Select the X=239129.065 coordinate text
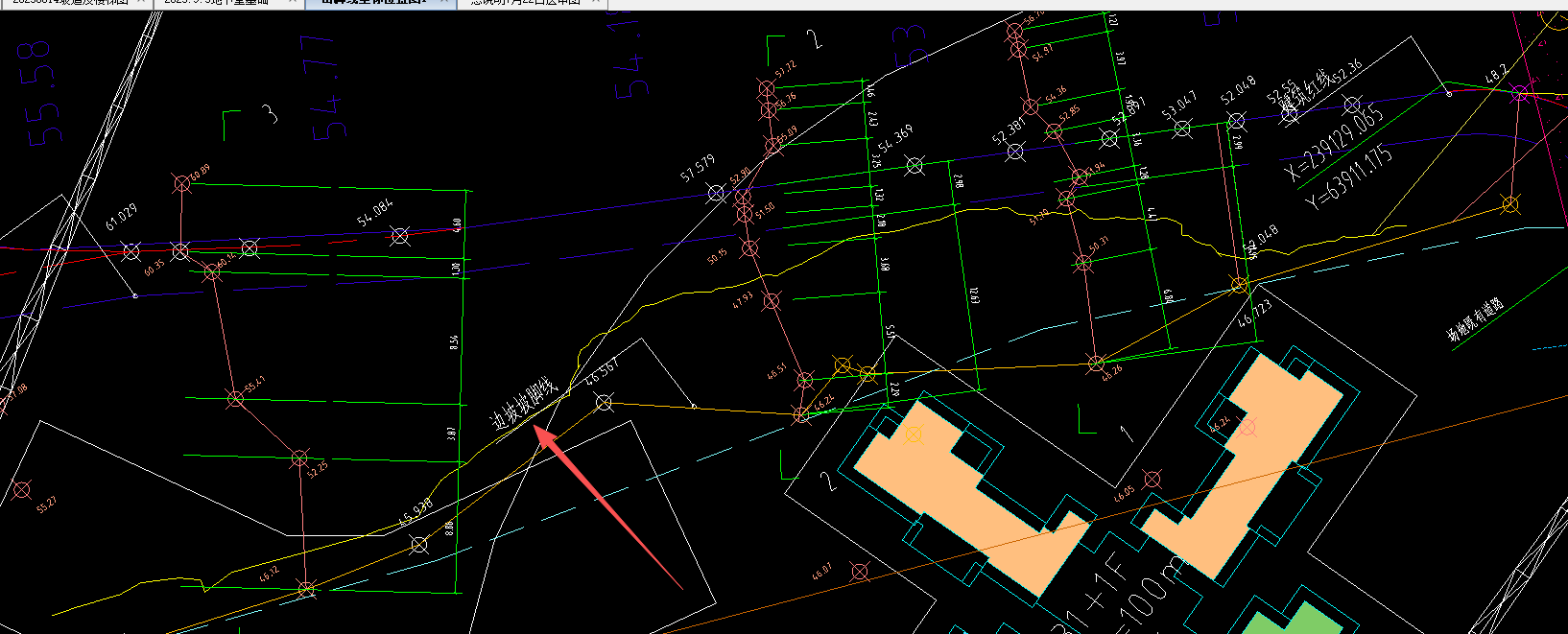Screen dimensions: 1568x634 [1335, 143]
